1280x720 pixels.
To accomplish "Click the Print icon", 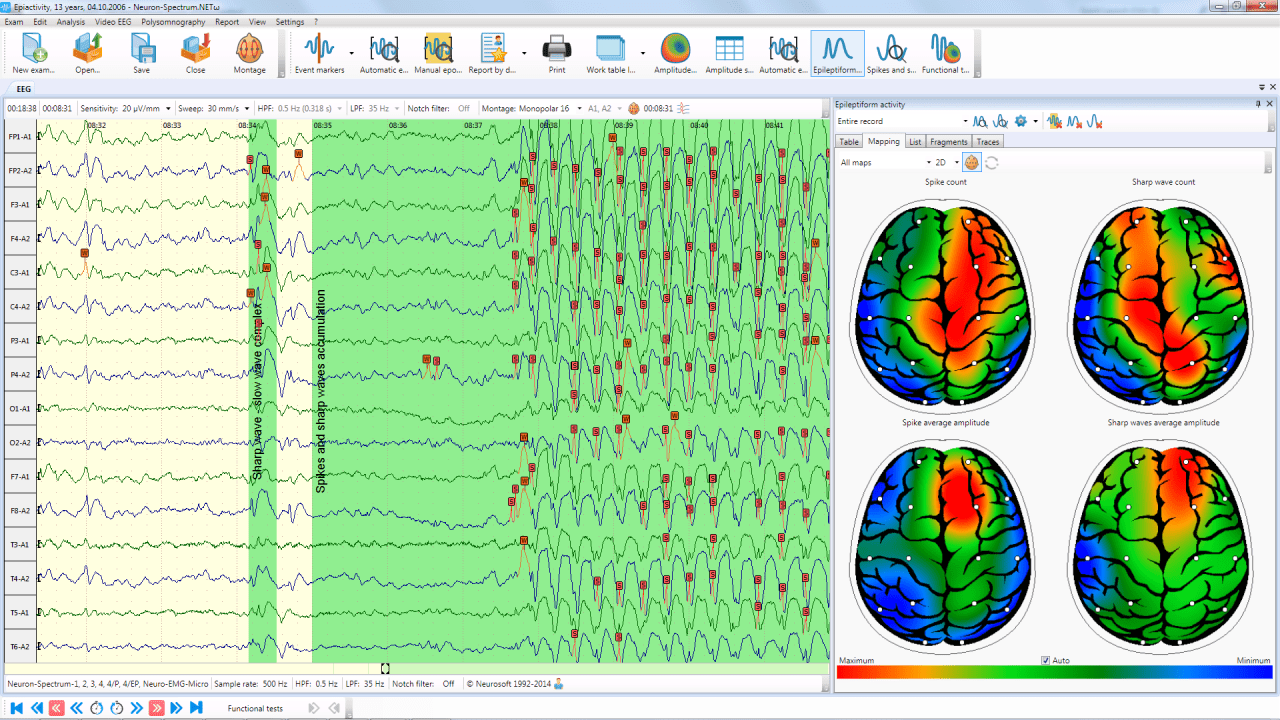I will pos(557,53).
